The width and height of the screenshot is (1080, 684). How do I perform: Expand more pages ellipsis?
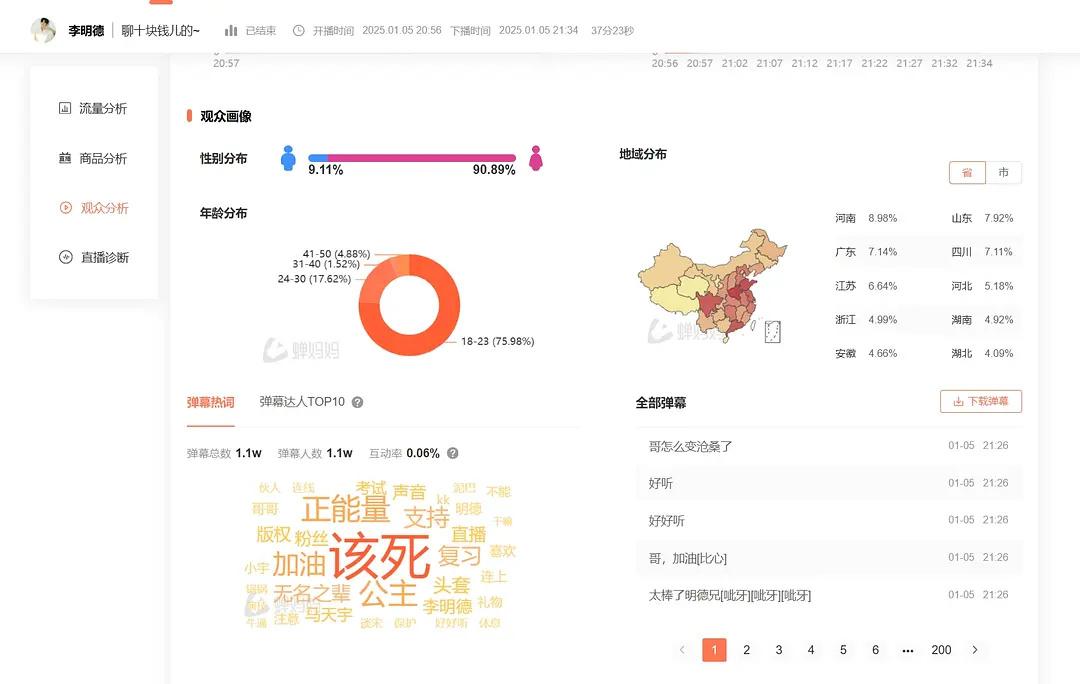pyautogui.click(x=908, y=650)
